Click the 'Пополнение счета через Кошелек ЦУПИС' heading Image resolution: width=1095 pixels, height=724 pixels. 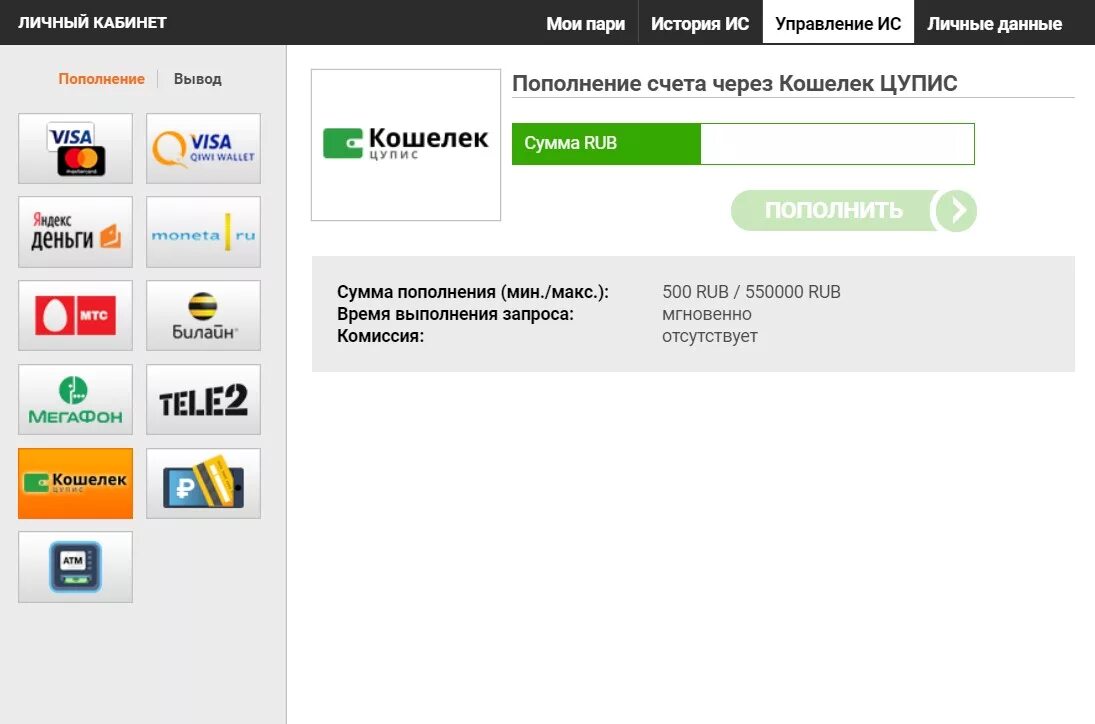click(x=735, y=83)
